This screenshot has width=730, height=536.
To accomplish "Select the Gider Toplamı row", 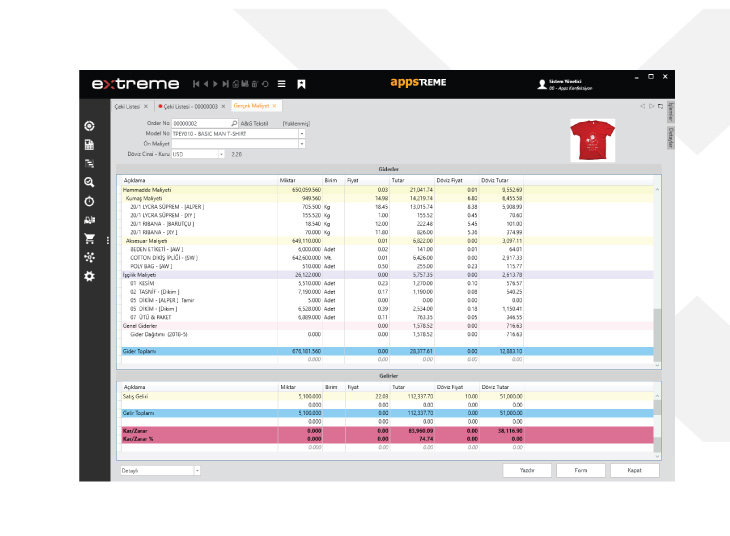I will click(x=387, y=351).
